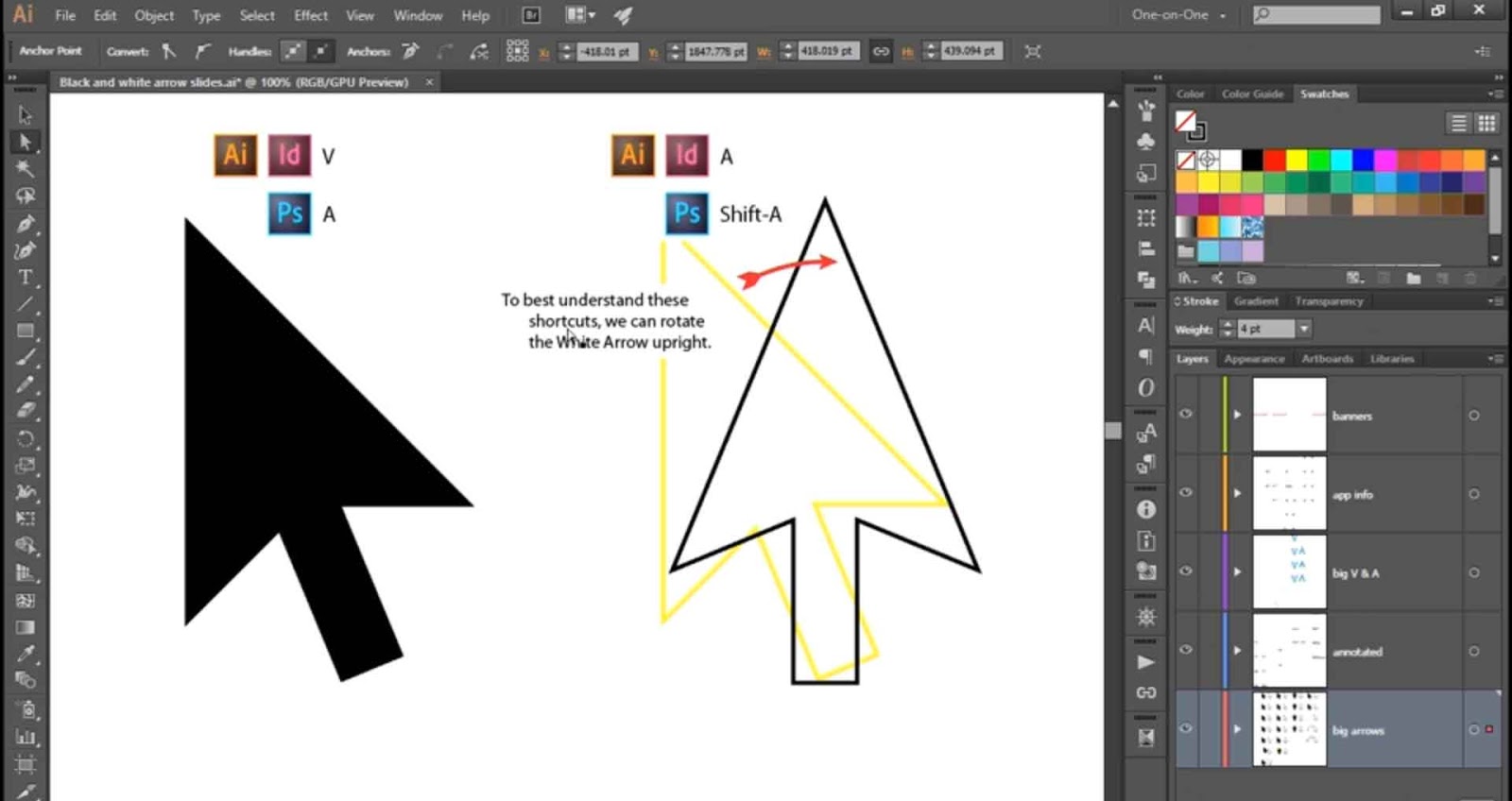Expand the big V & A layer

pyautogui.click(x=1237, y=571)
